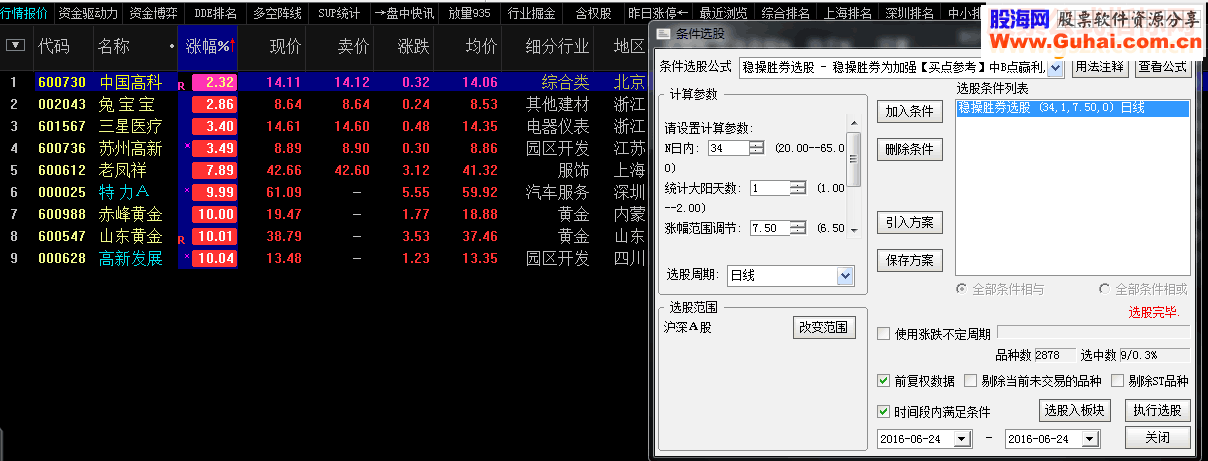Select 稳操胜券选股 entry in 选股条件列表
This screenshot has height=461, width=1208.
click(1072, 108)
